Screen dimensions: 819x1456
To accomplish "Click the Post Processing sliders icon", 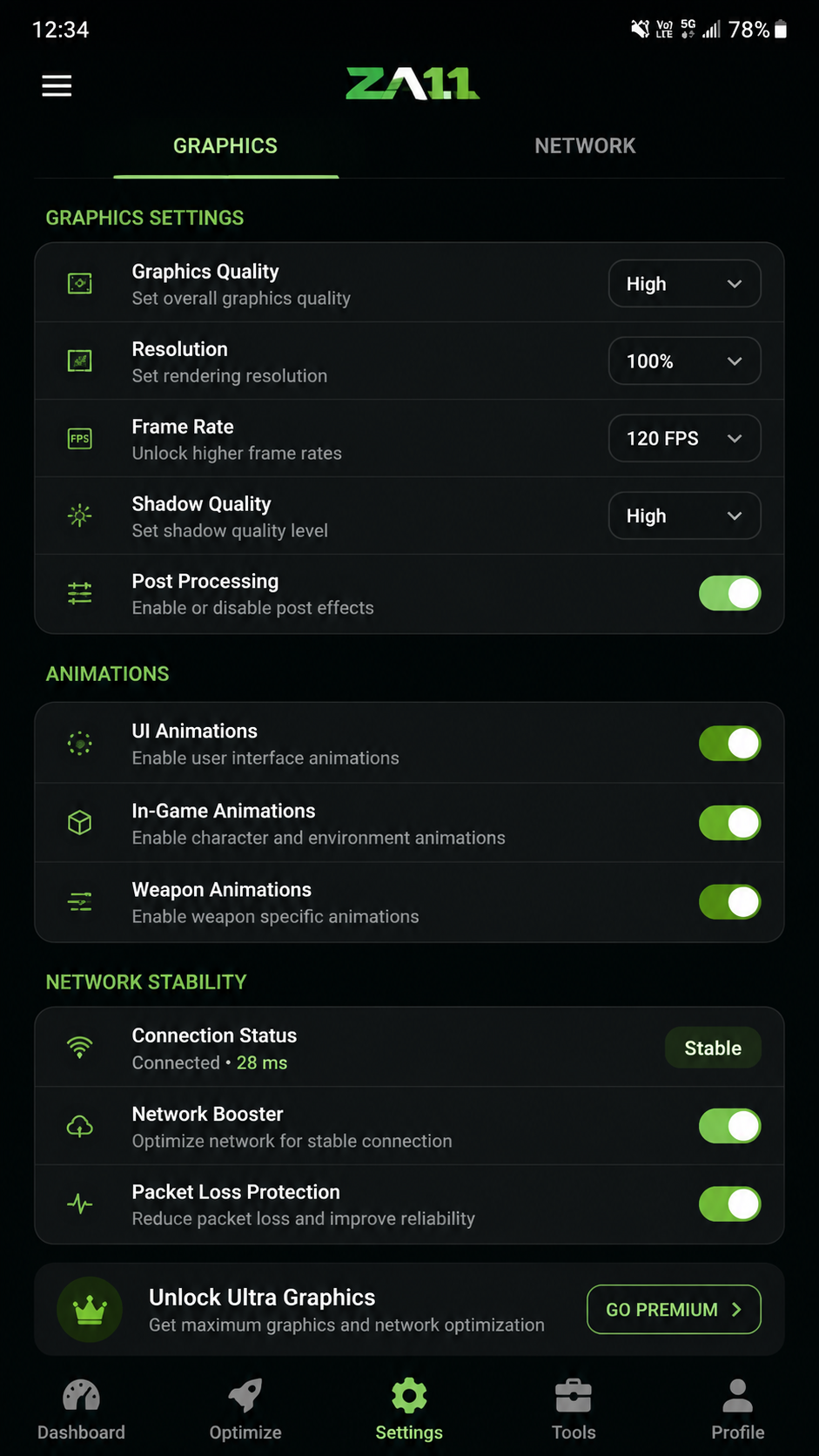I will [80, 593].
